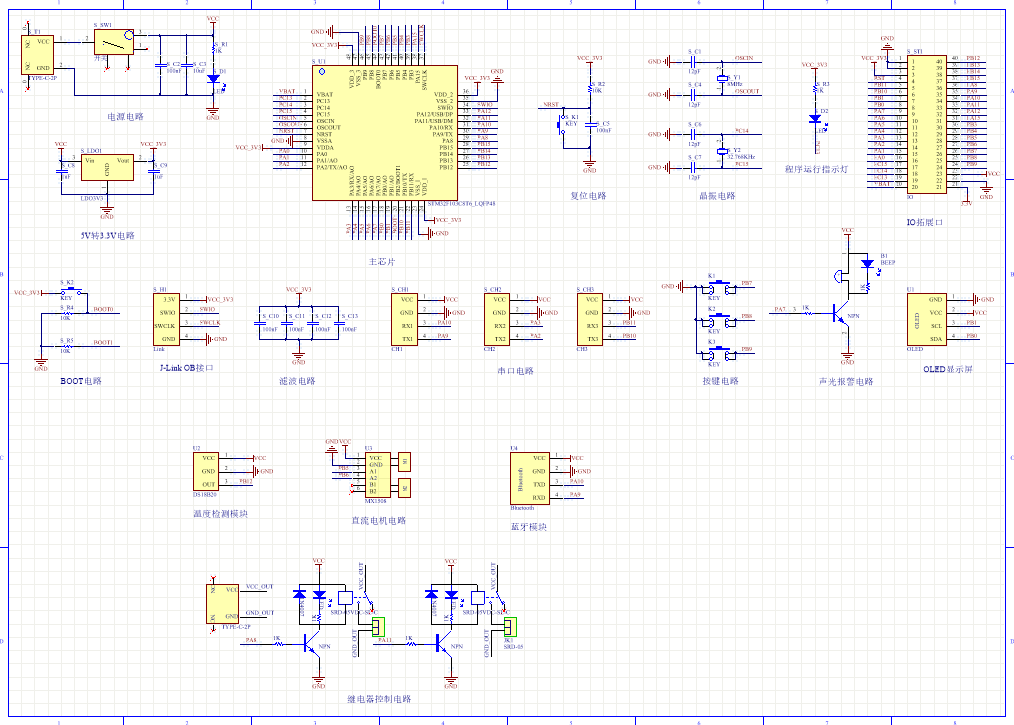Viewport: 1014px width, 725px height.
Task: Click the 电源电路 section label
Action: point(125,117)
